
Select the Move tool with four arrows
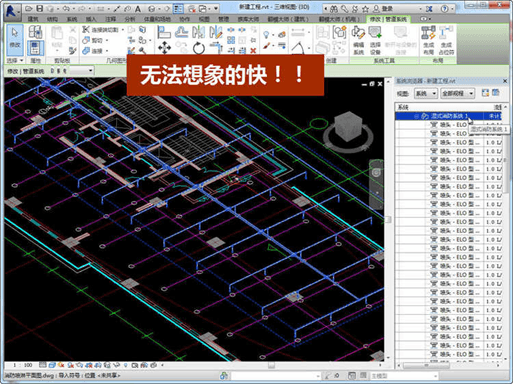(x=164, y=48)
